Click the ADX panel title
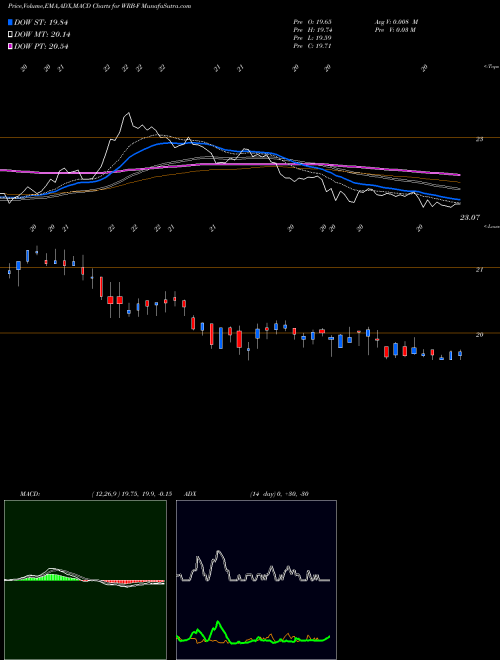Viewport: 500px width, 660px height. point(190,494)
